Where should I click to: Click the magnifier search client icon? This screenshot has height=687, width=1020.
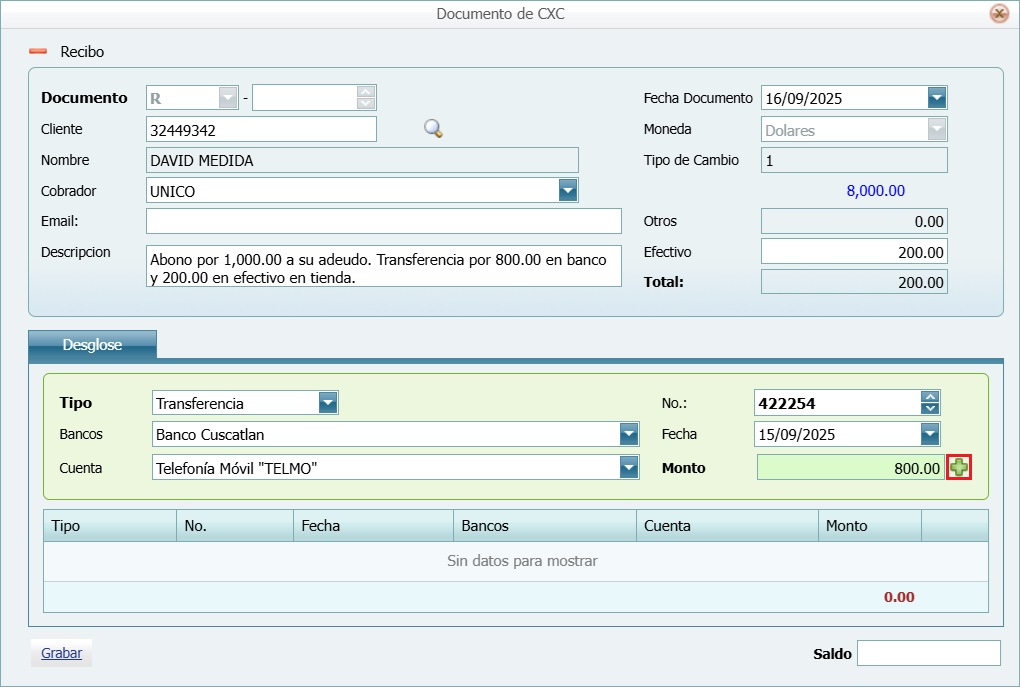[433, 128]
